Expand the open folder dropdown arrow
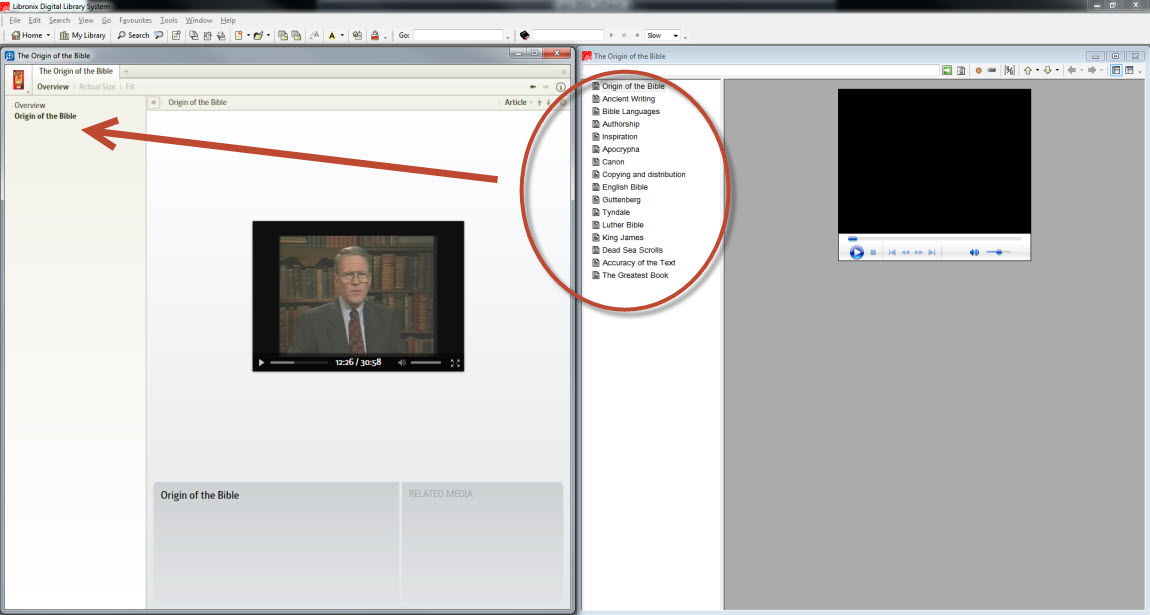The height and width of the screenshot is (615, 1150). [x=268, y=35]
